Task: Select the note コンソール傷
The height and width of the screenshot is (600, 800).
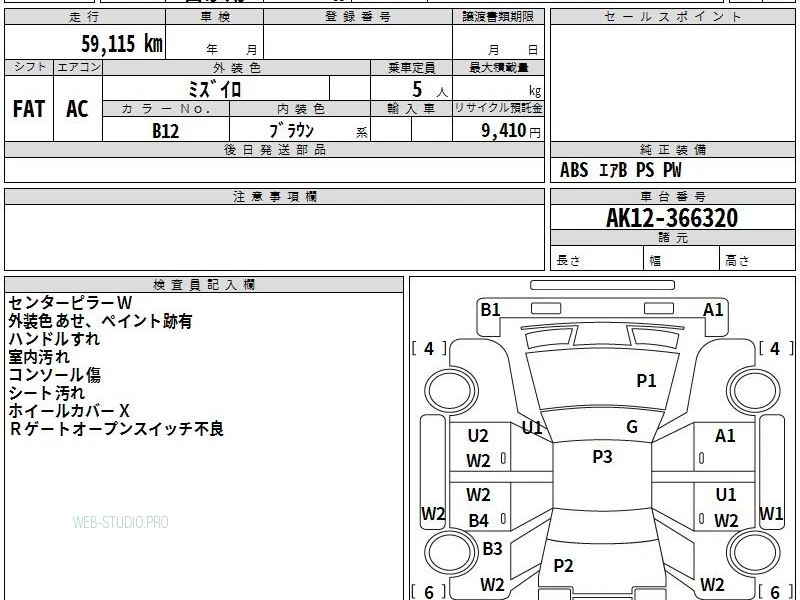Action: (x=55, y=375)
